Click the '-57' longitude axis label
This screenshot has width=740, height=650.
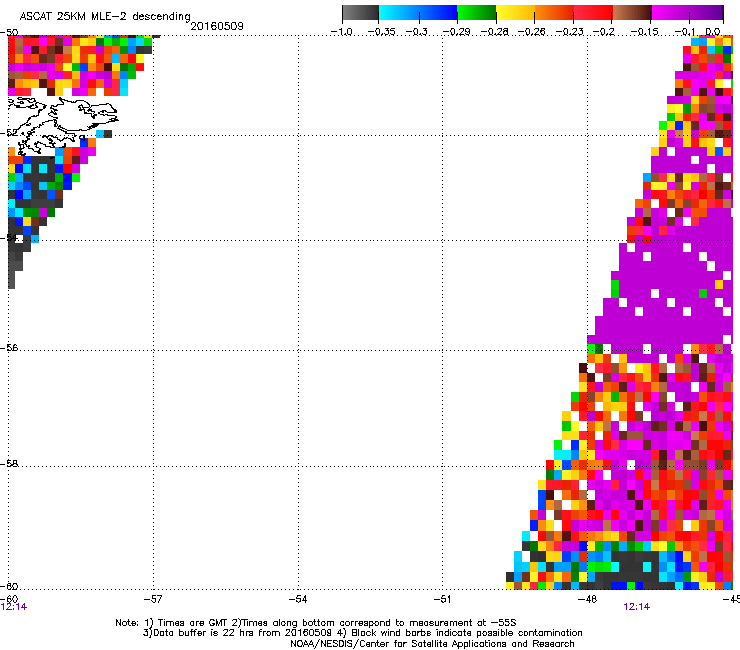[153, 599]
